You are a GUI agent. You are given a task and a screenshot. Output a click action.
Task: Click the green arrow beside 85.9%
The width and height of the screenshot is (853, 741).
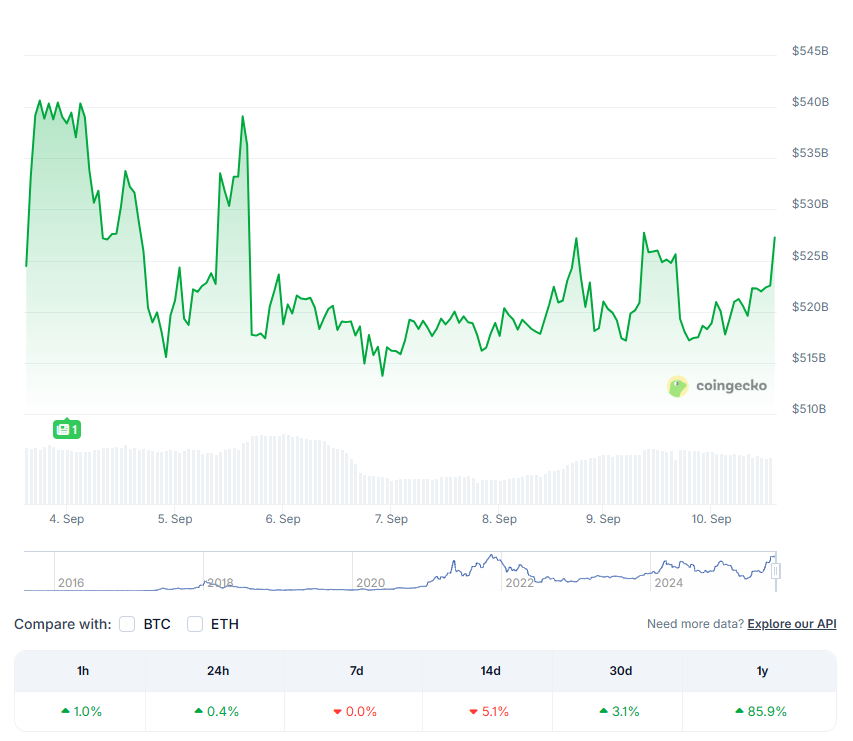[739, 711]
